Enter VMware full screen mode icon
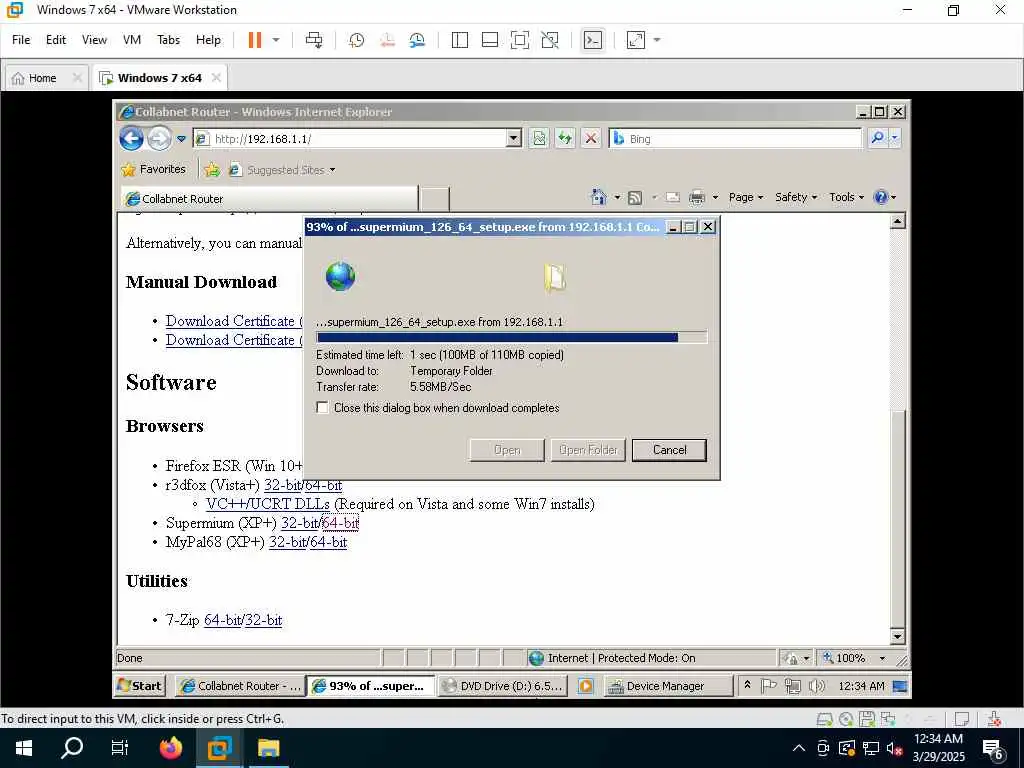Image resolution: width=1024 pixels, height=768 pixels. [520, 40]
